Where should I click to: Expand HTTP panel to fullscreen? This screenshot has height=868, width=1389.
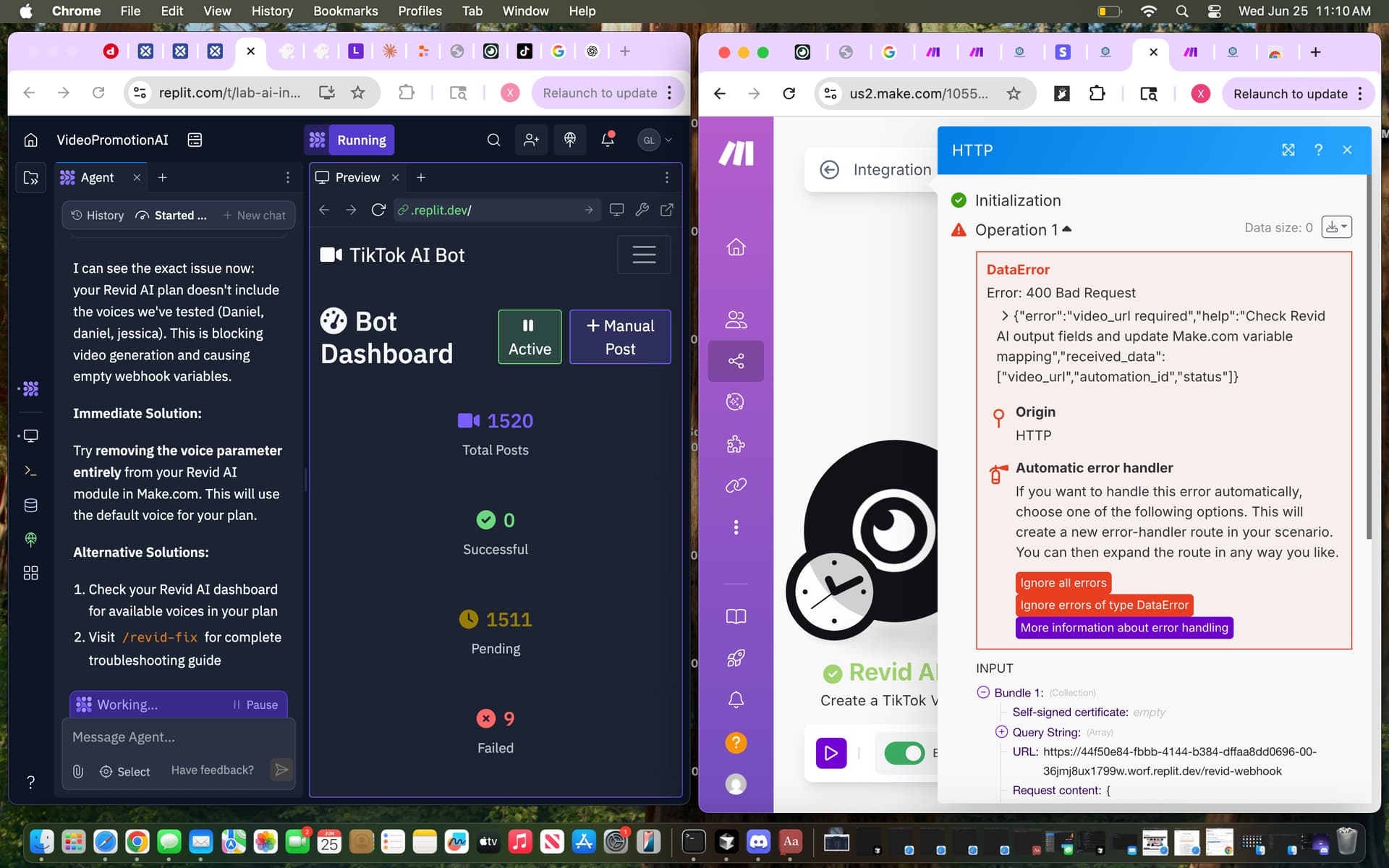1288,150
